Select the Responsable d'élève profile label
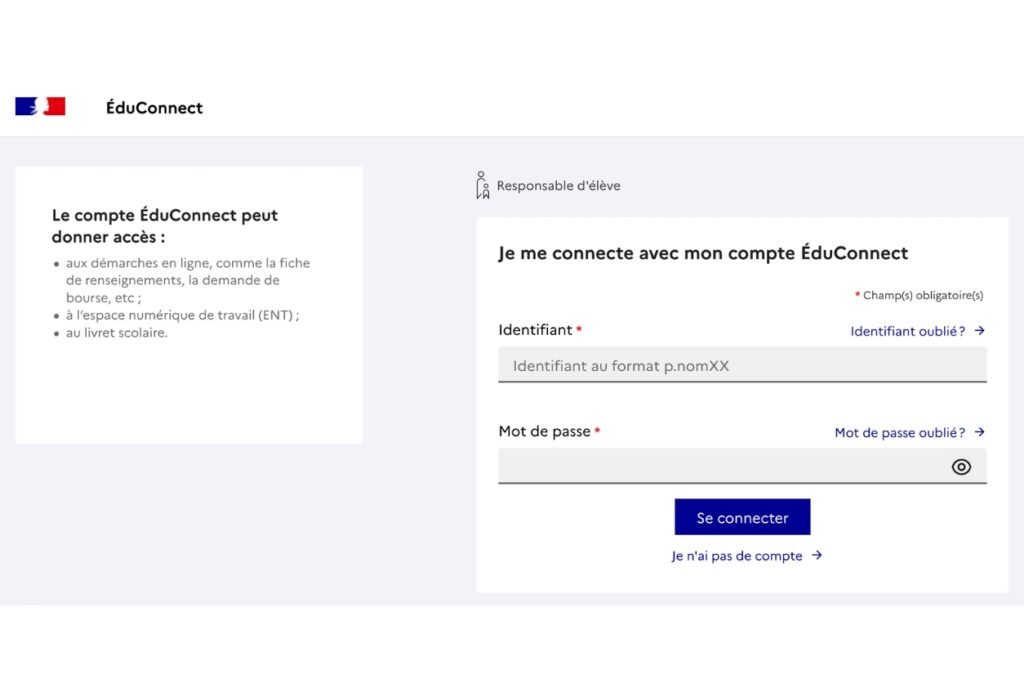1024x683 pixels. [x=558, y=186]
